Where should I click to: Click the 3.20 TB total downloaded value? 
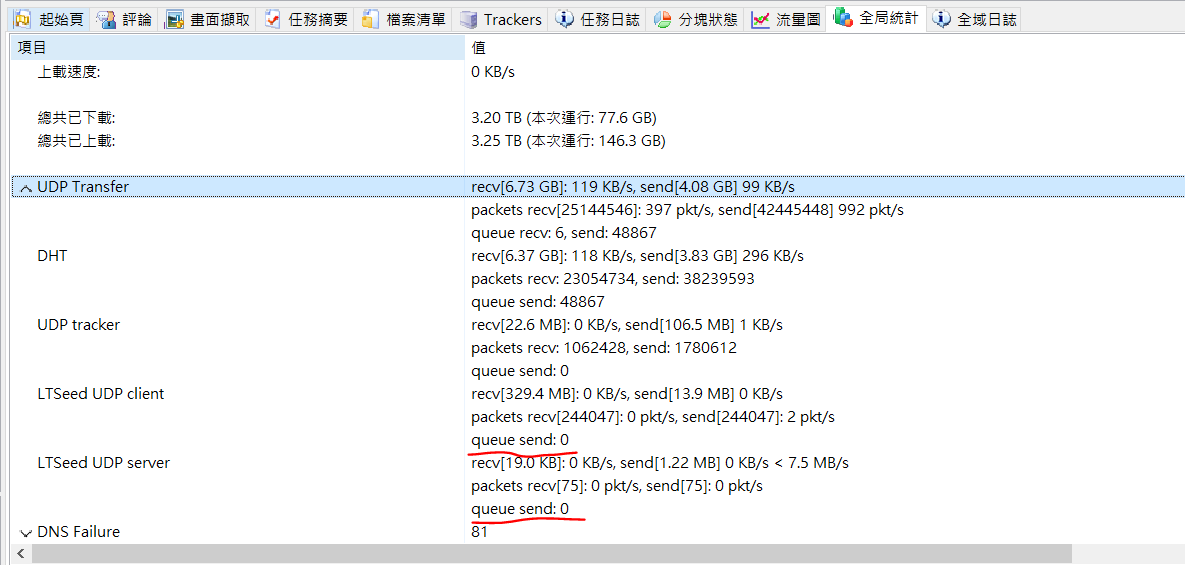(564, 118)
